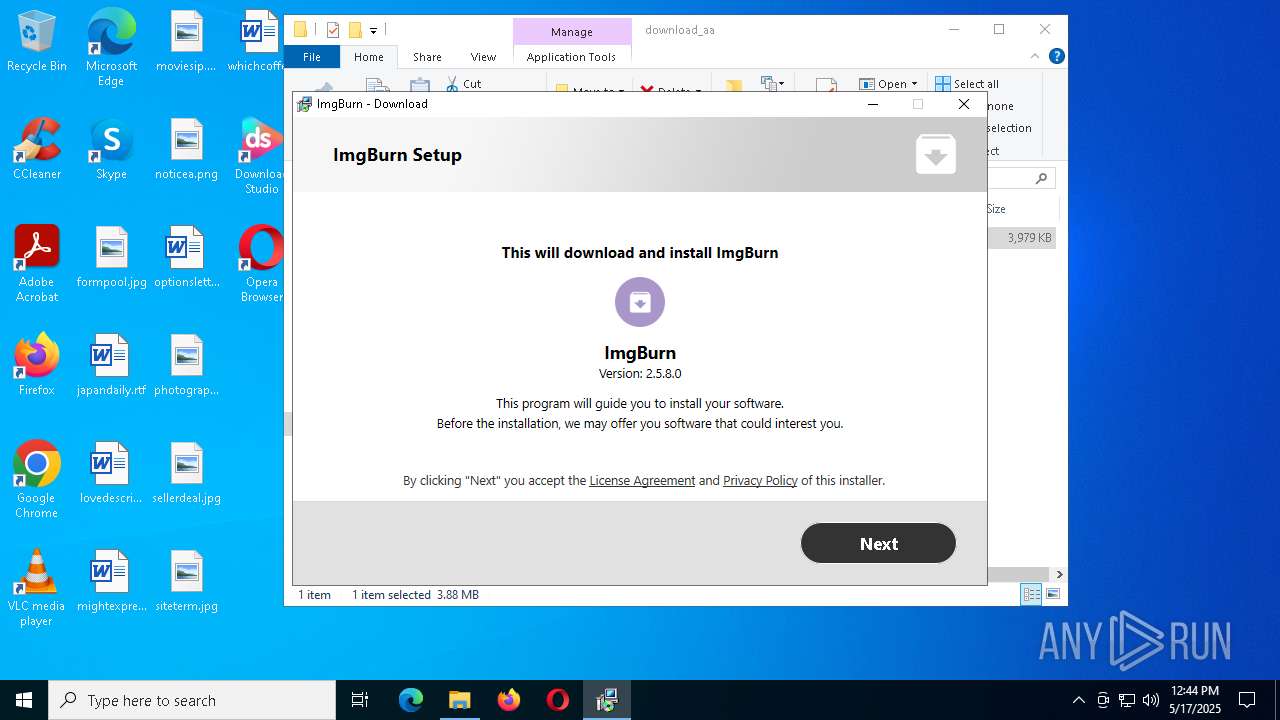This screenshot has width=1280, height=720.
Task: Open Quick Access toolbar customize dropdown
Action: coord(373,30)
